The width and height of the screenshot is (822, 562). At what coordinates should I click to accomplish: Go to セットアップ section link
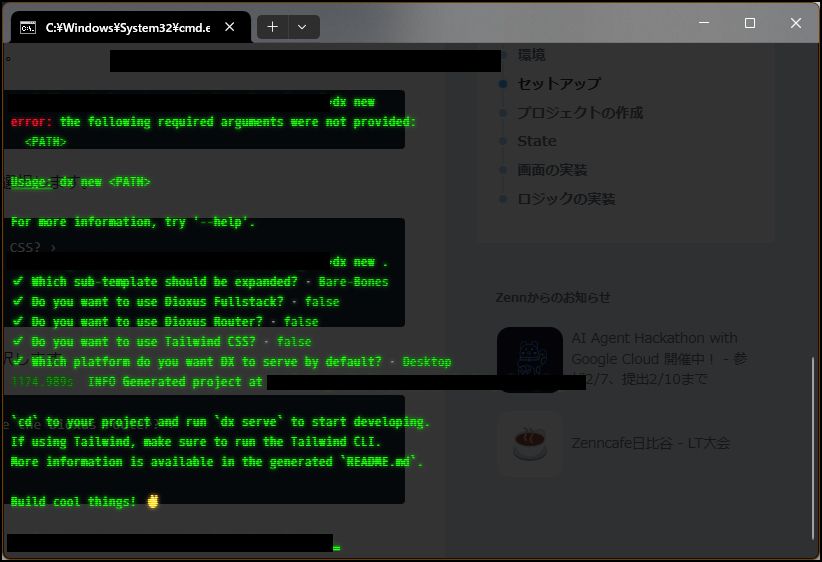559,84
